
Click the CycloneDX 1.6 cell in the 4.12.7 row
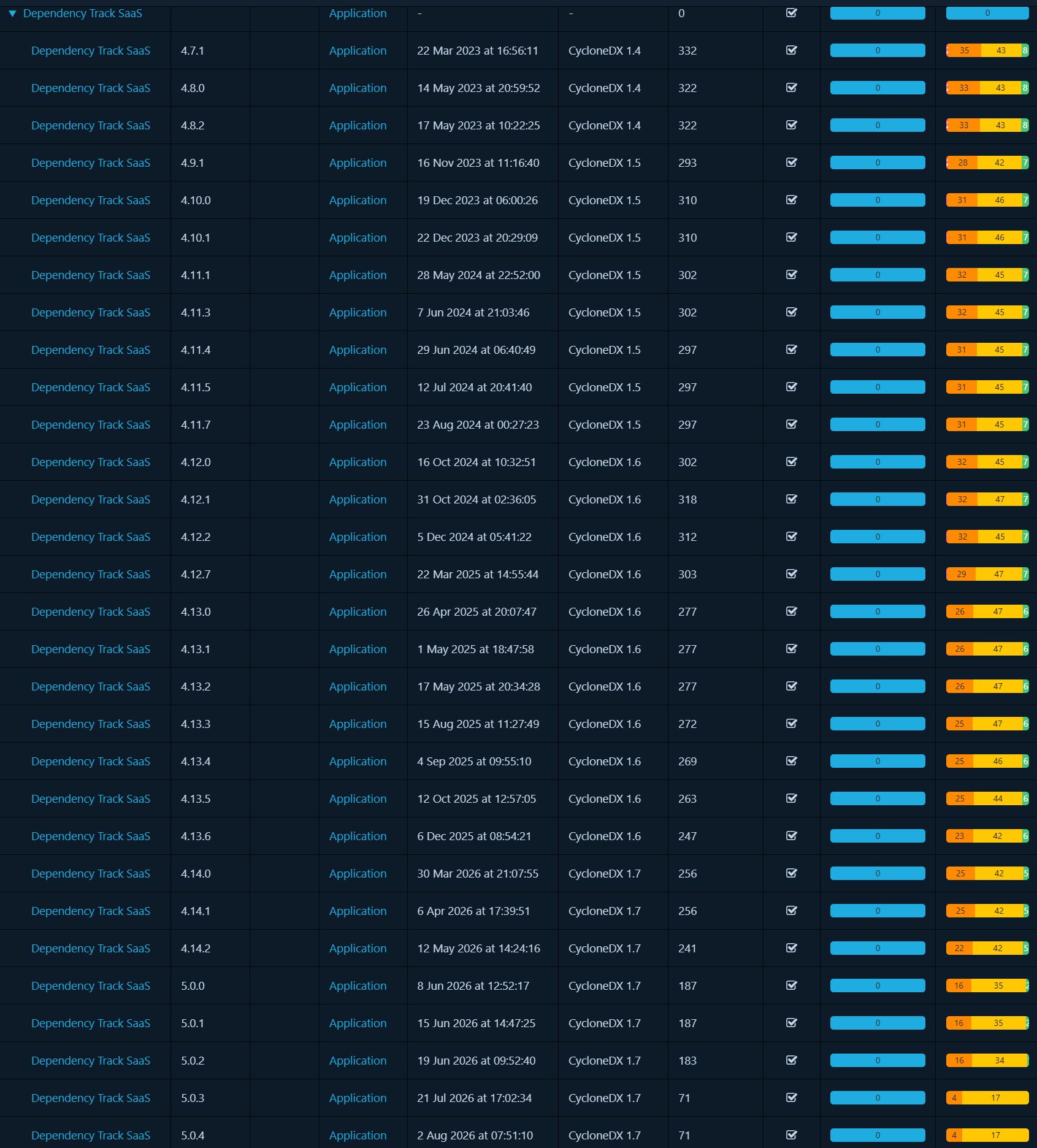pyautogui.click(x=605, y=575)
